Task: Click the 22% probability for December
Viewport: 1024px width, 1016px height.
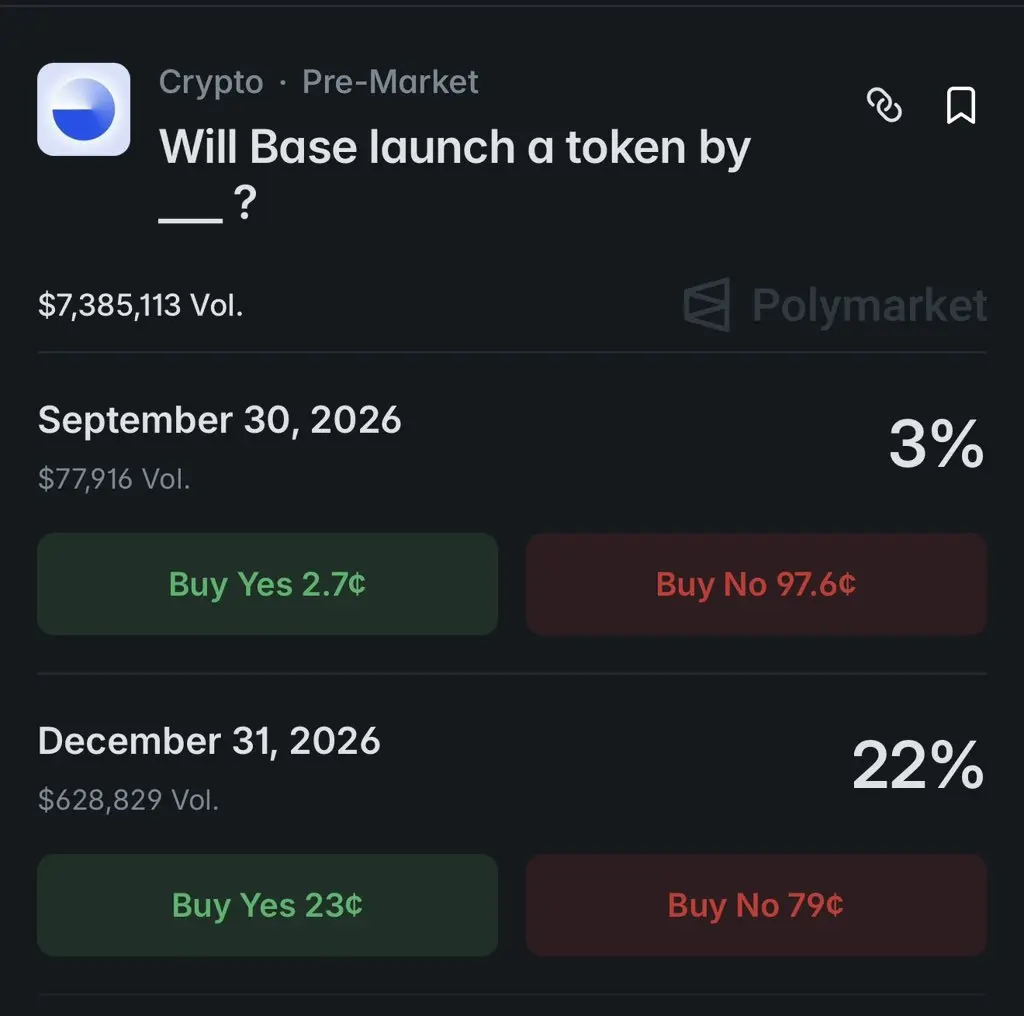Action: click(x=918, y=765)
